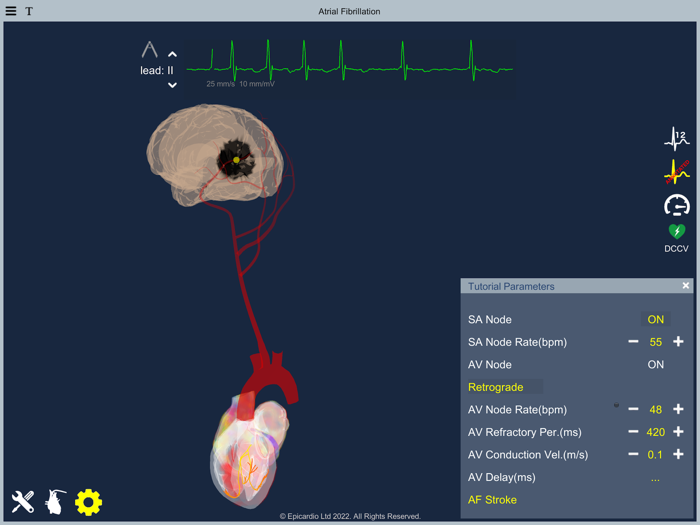Click the white heart model icon
The image size is (700, 525).
55,502
